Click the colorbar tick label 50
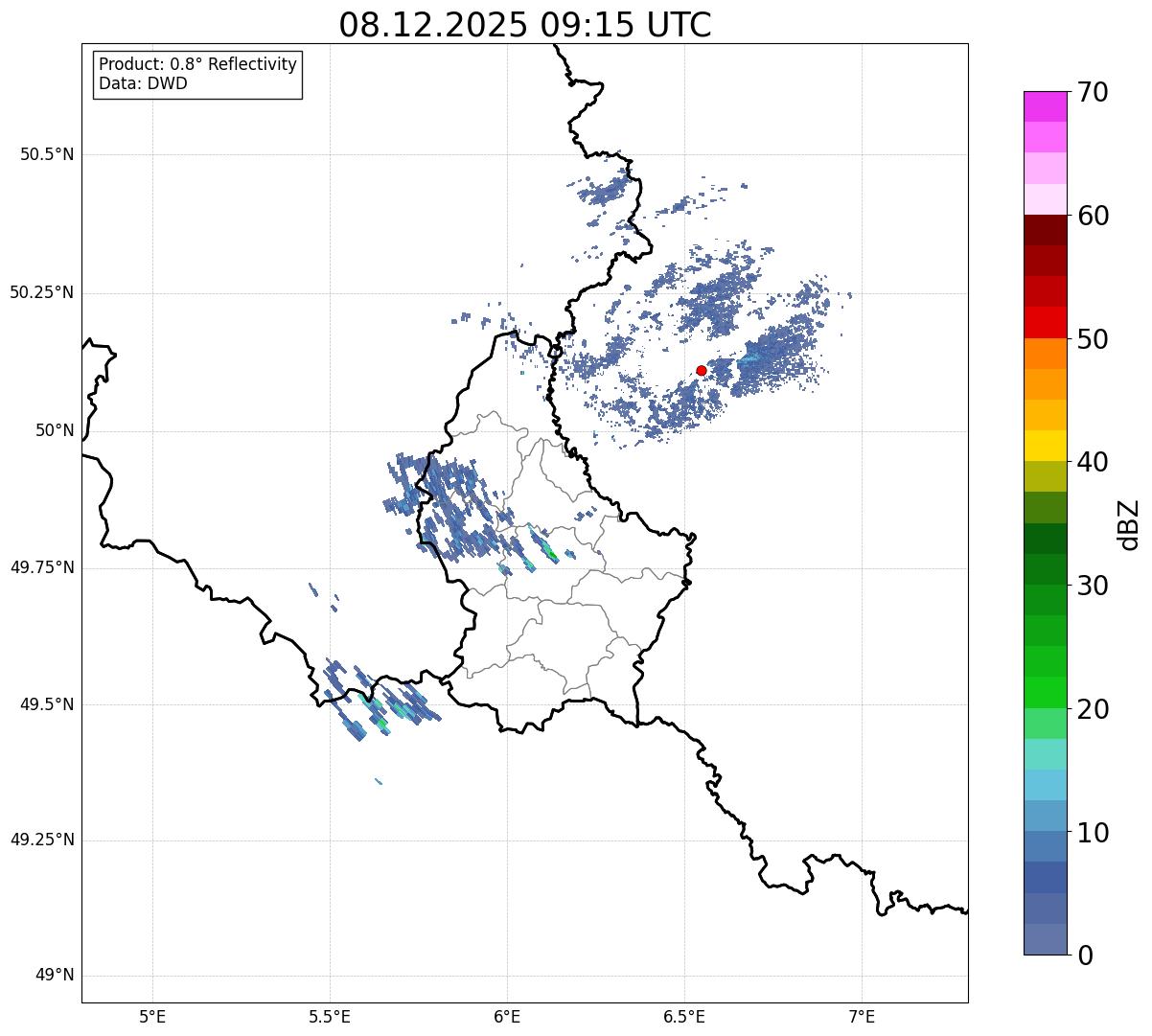The height and width of the screenshot is (1036, 1152). coord(1093,339)
